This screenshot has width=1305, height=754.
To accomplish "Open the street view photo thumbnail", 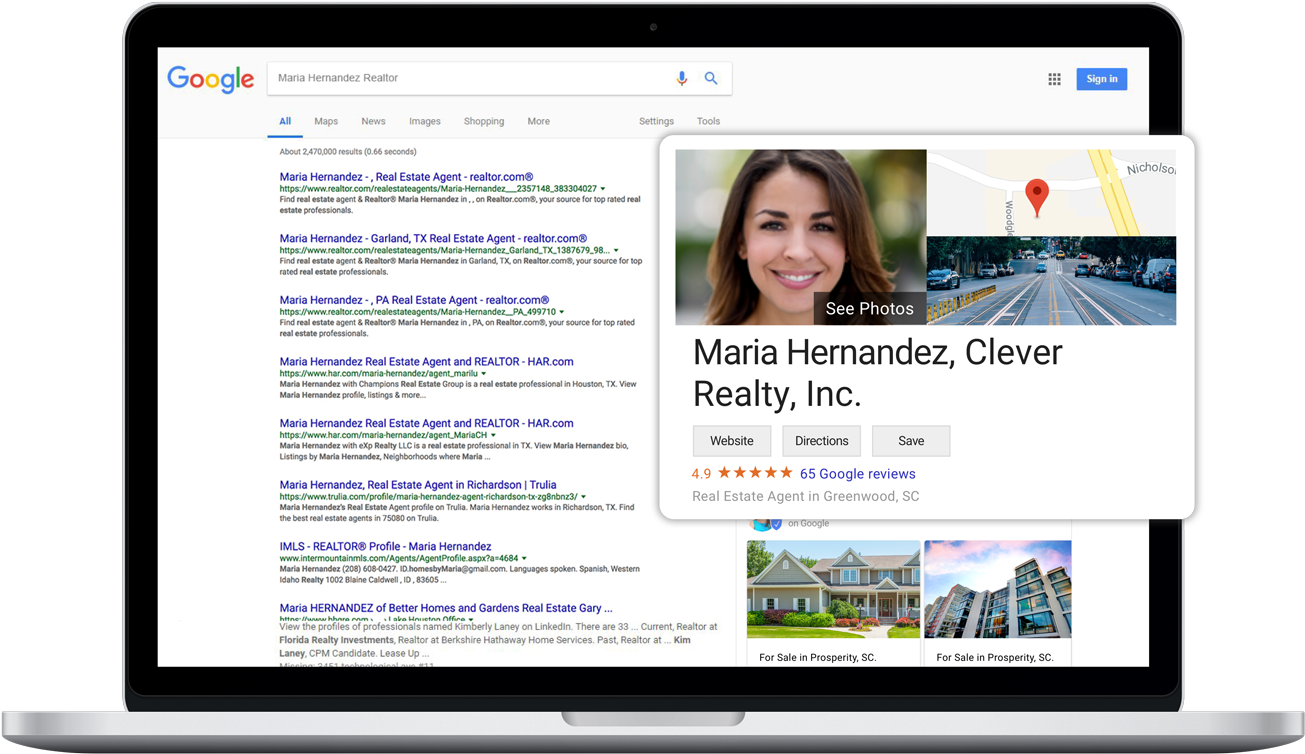I will coord(1051,281).
